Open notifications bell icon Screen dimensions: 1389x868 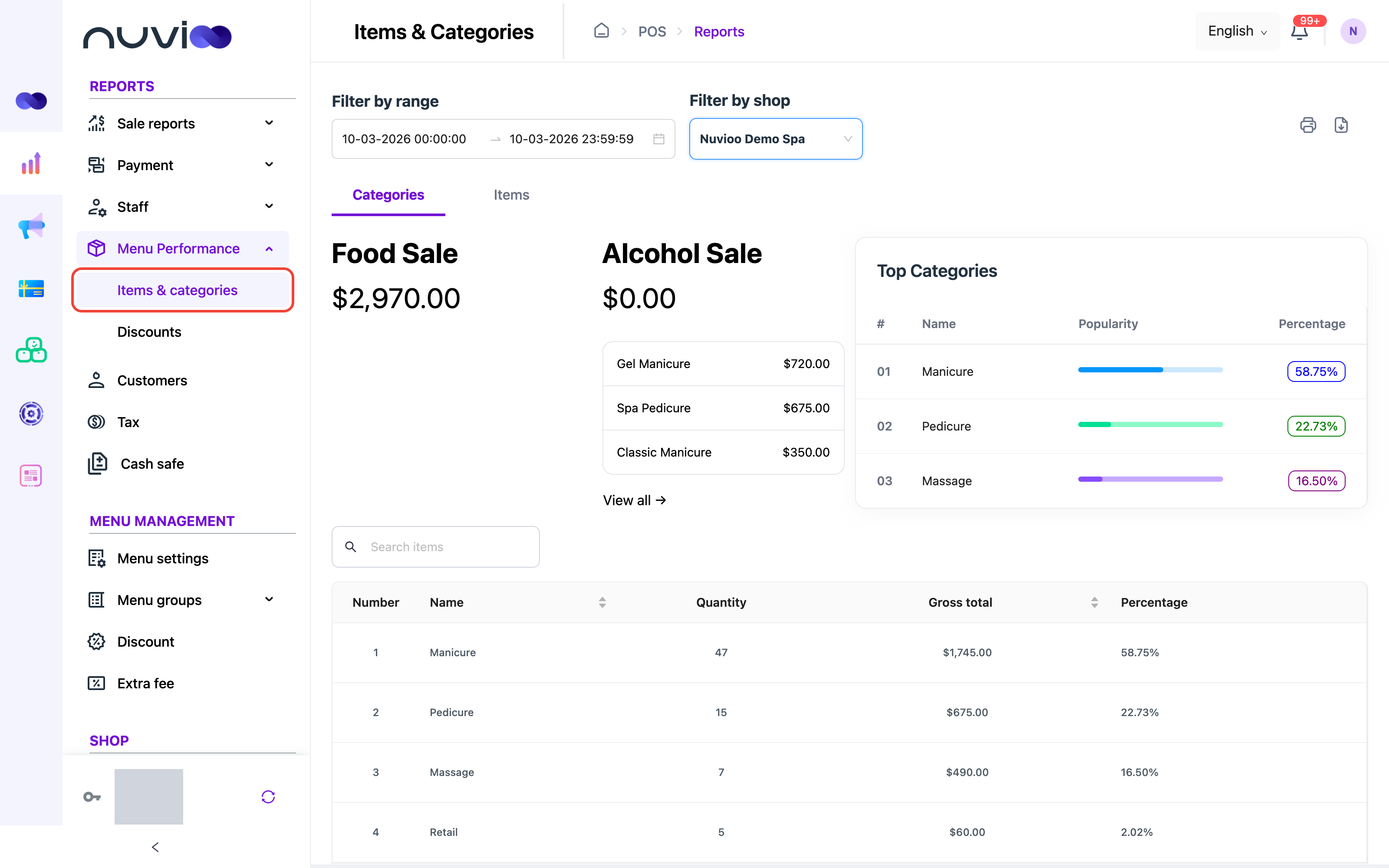pos(1300,32)
